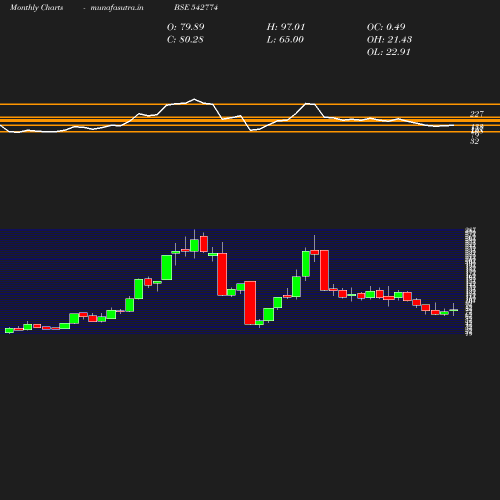Click the low value "L: 65.00"
Viewport: 500px width, 500px height.
(285, 40)
